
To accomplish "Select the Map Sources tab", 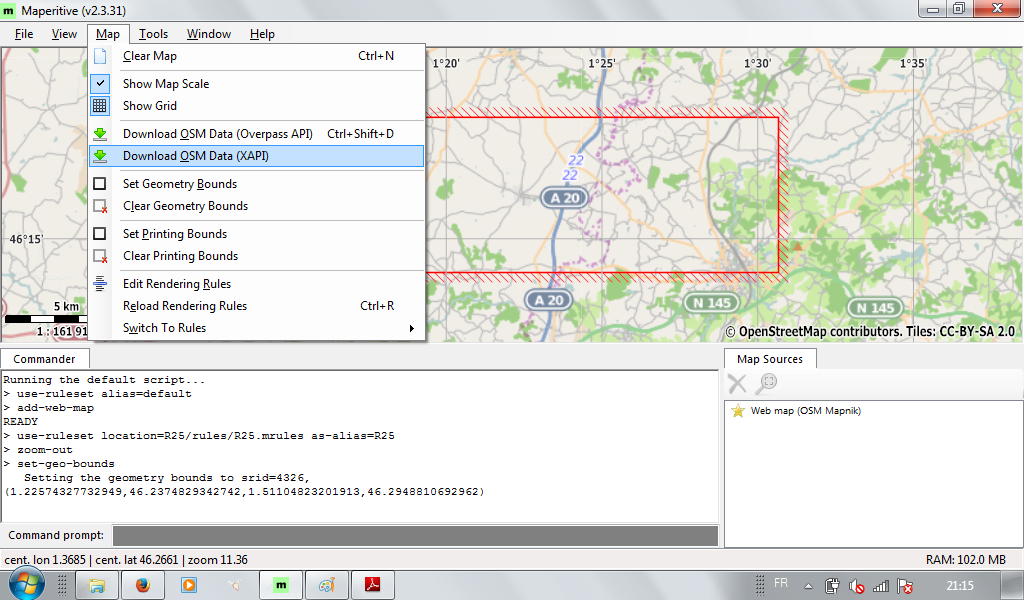I will tap(770, 359).
